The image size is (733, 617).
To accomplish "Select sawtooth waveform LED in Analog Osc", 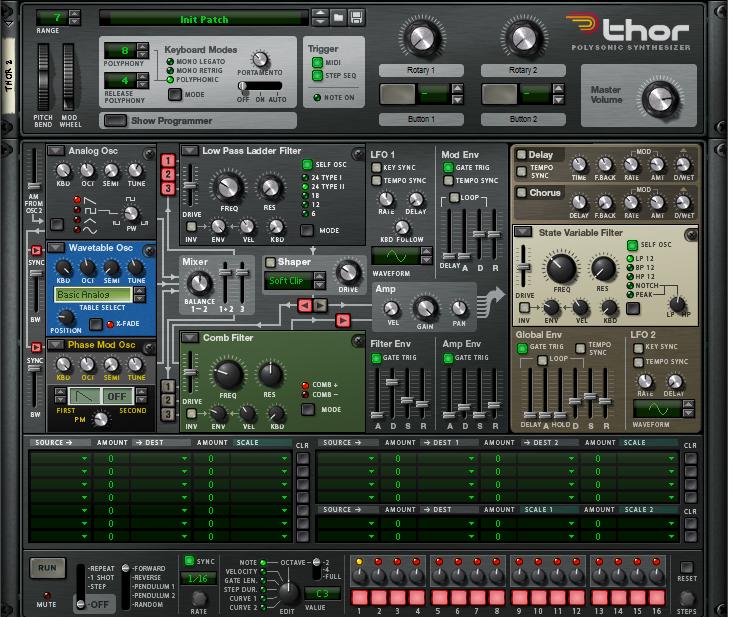I will [77, 200].
